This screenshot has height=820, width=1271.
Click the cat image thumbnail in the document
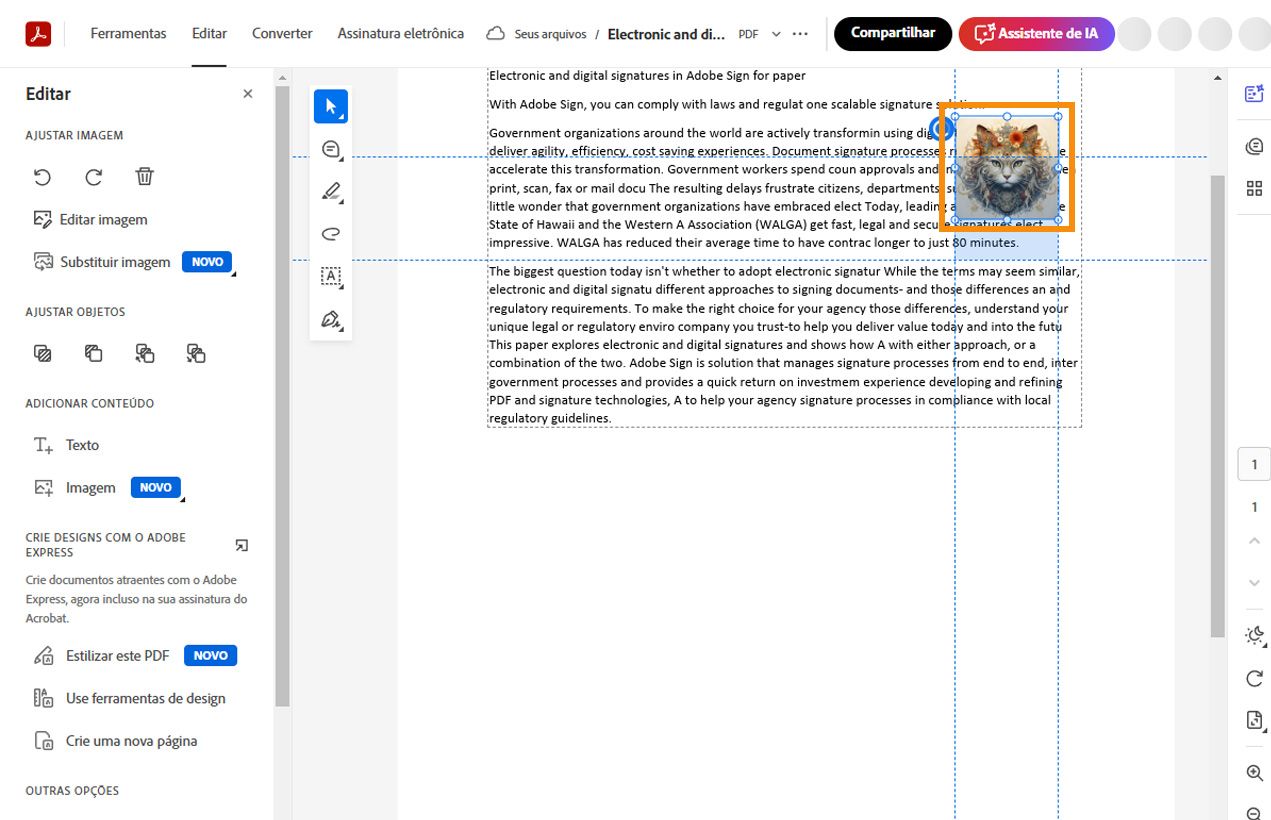pyautogui.click(x=1006, y=167)
